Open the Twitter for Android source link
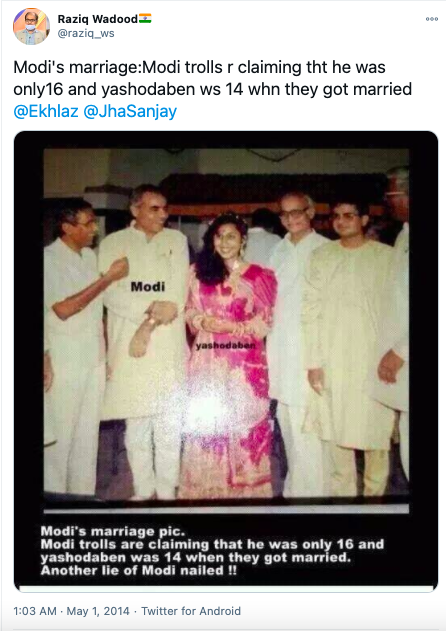Image resolution: width=446 pixels, height=631 pixels. click(x=191, y=611)
